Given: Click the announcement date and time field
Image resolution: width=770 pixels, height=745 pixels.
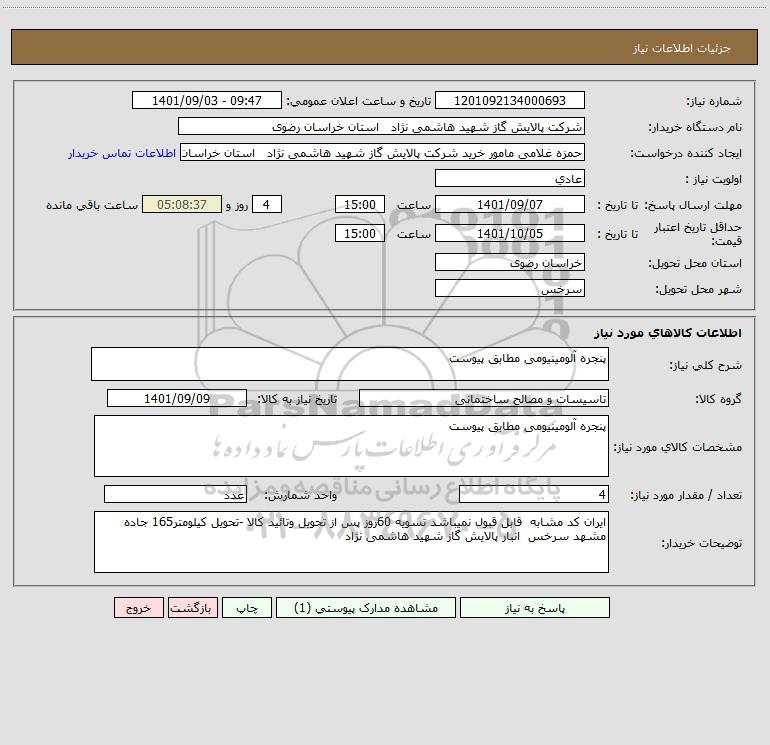Looking at the screenshot, I should pyautogui.click(x=207, y=100).
